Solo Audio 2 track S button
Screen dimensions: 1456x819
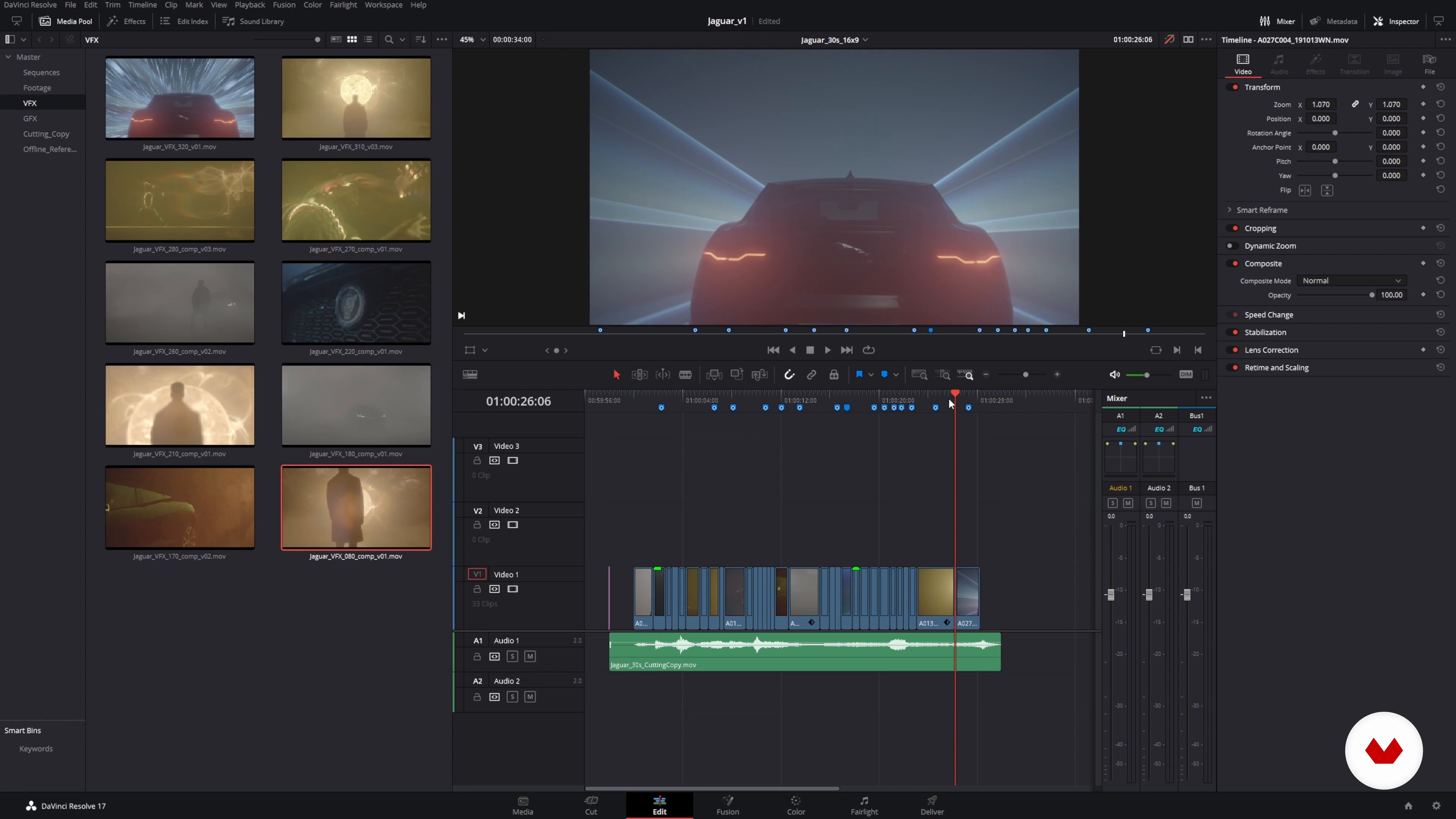tap(512, 697)
